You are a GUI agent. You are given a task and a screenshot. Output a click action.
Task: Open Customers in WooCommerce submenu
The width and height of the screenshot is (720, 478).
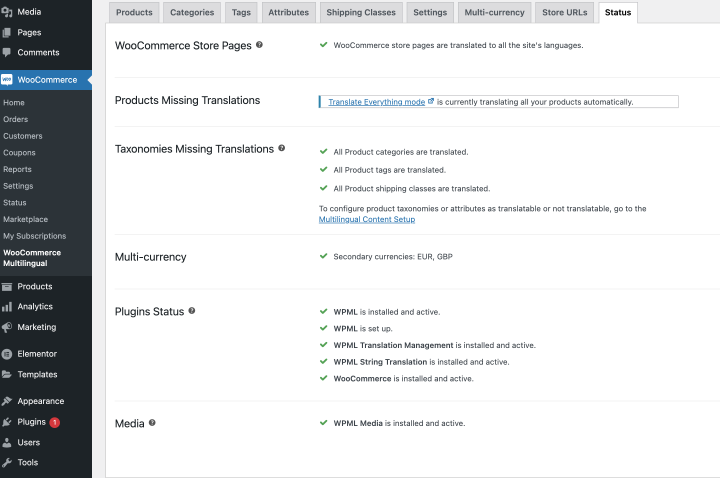[23, 136]
